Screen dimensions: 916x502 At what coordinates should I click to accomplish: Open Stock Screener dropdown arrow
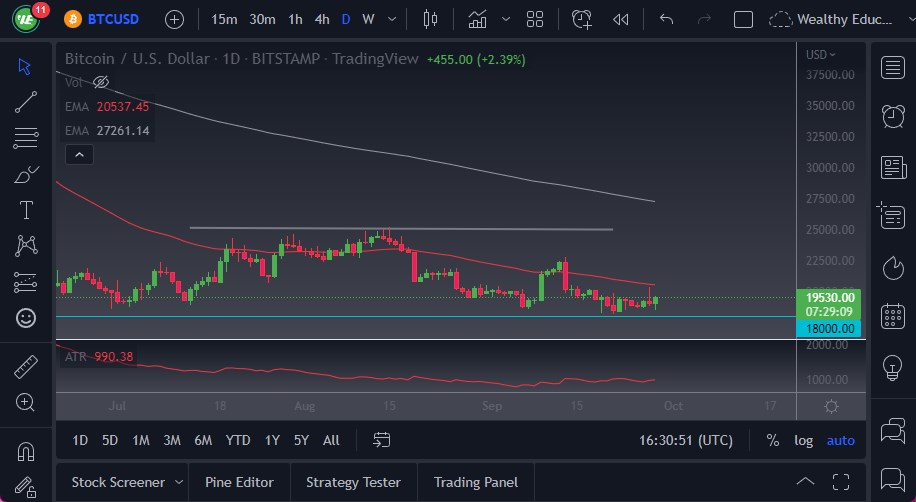tap(178, 482)
